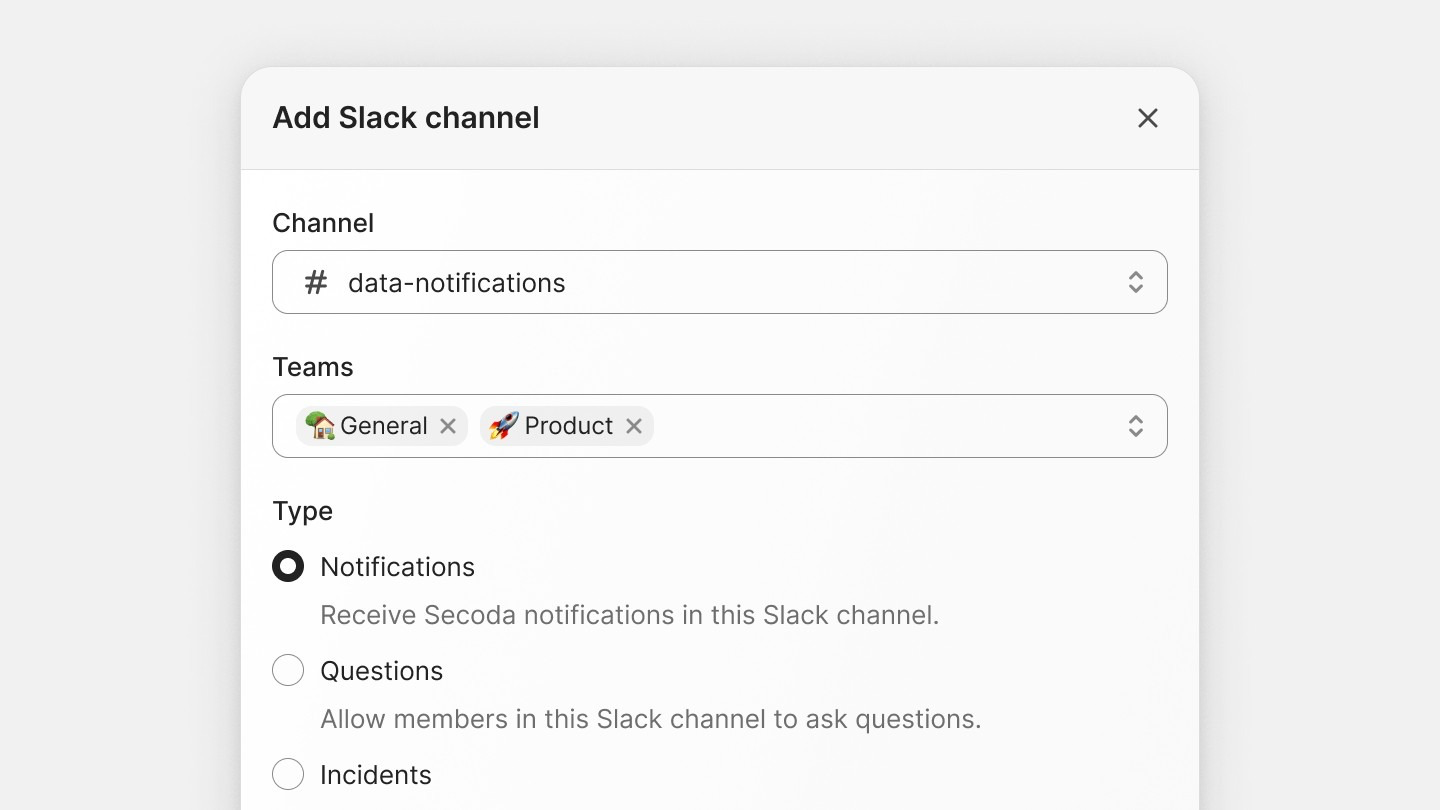Click the Incidents option label
This screenshot has width=1440, height=810.
pos(376,775)
